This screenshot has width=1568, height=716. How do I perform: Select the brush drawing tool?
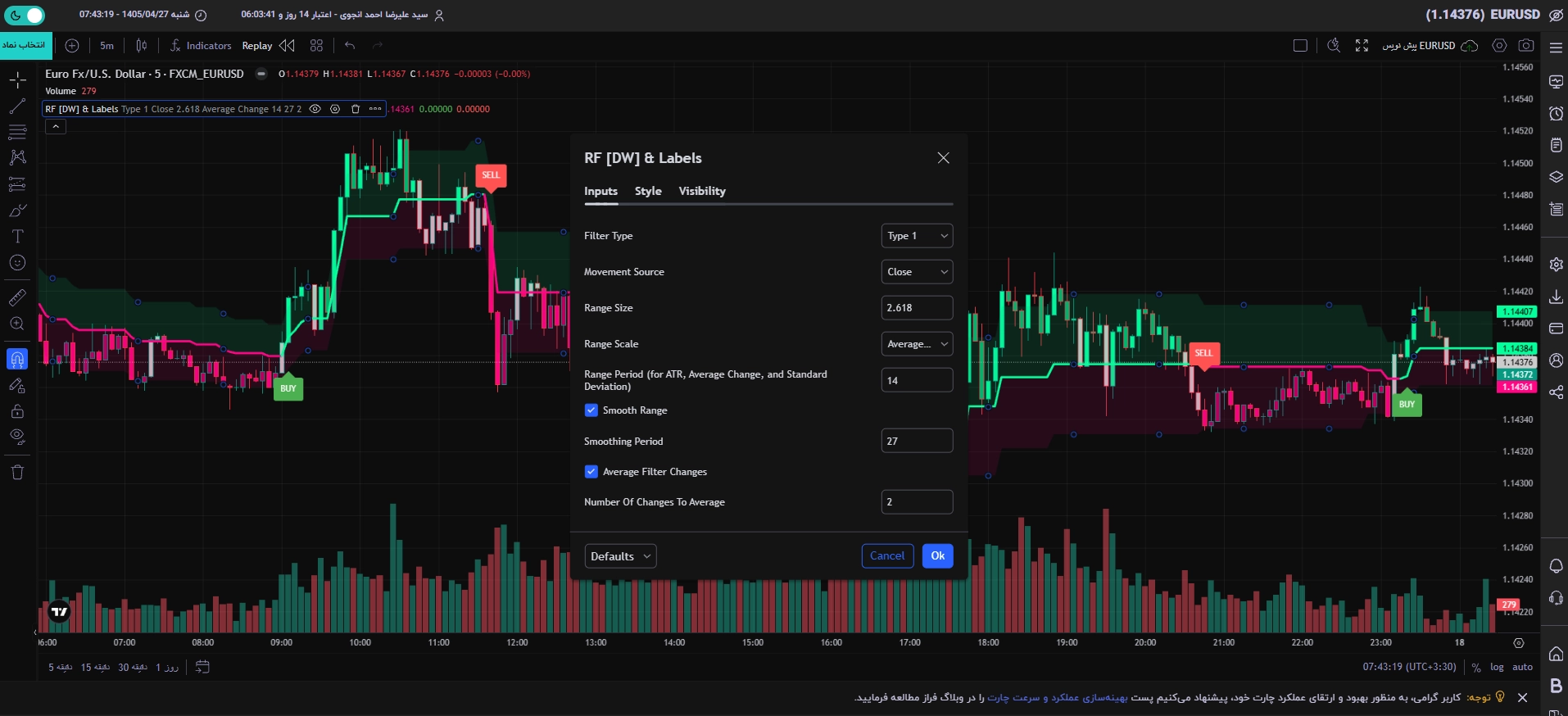[x=17, y=211]
